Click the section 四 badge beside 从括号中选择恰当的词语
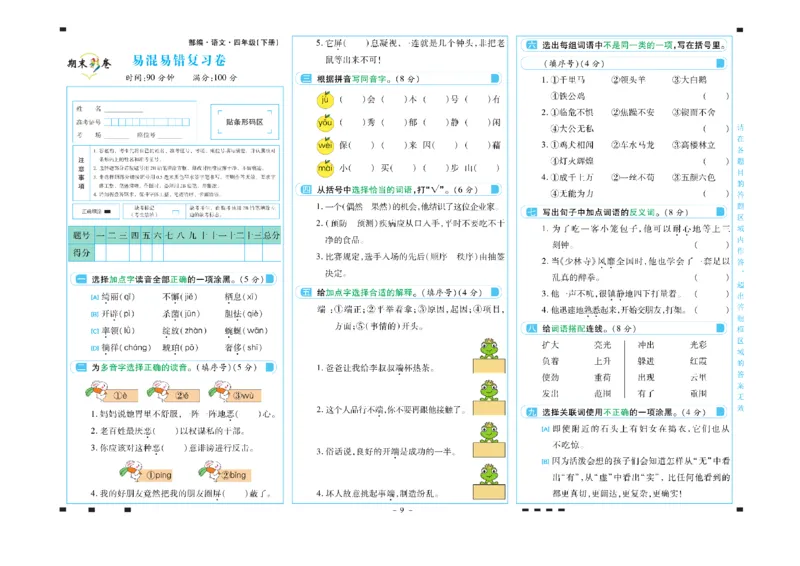Viewport: 800px width, 566px height. click(x=306, y=189)
